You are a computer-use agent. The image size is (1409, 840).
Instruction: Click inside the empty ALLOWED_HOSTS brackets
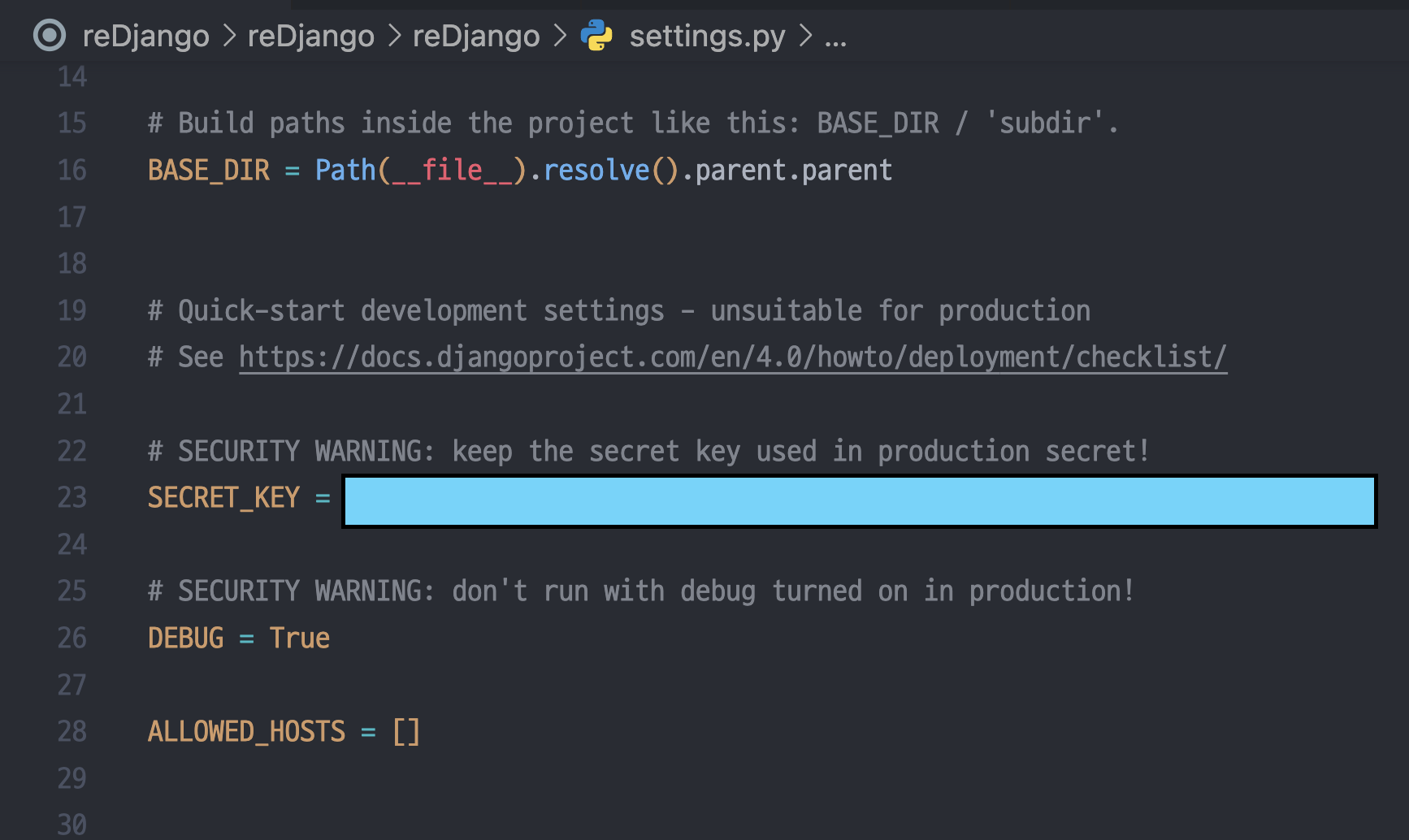pyautogui.click(x=406, y=732)
